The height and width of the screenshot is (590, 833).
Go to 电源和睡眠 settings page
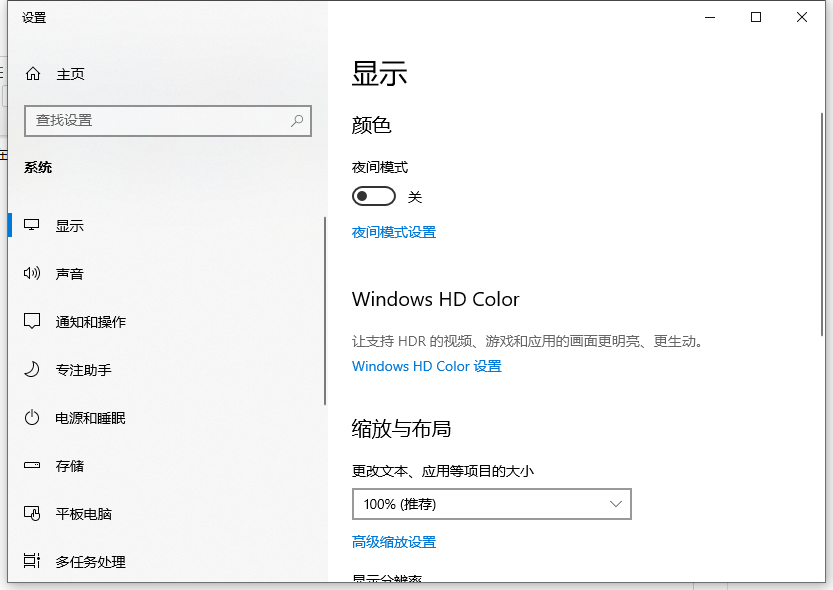[x=90, y=418]
